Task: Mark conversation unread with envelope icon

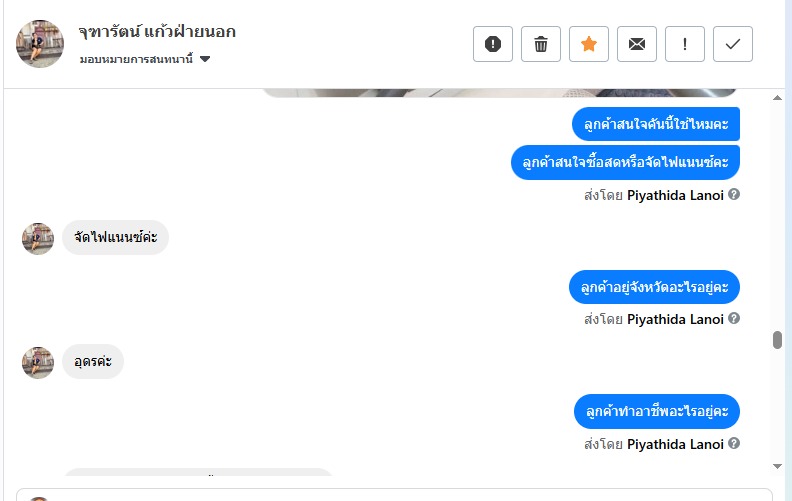Action: point(637,44)
